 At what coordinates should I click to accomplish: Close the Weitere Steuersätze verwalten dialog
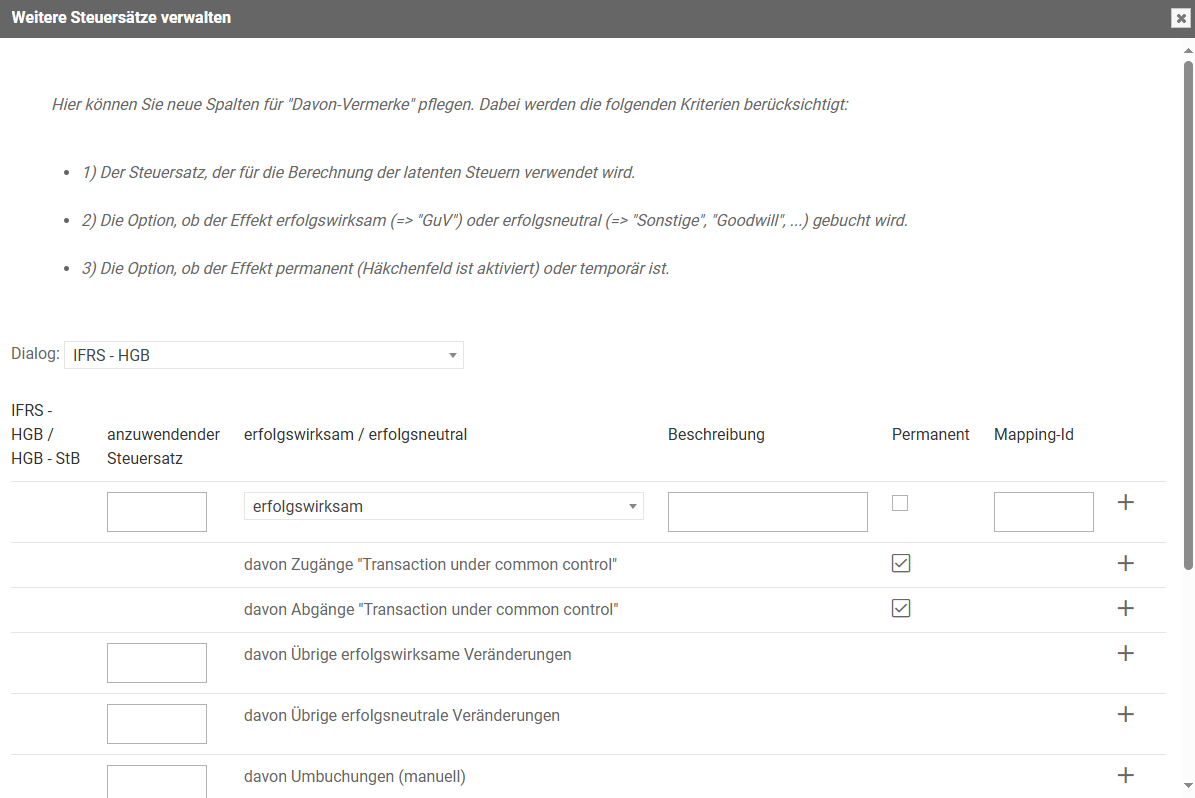click(x=1181, y=18)
